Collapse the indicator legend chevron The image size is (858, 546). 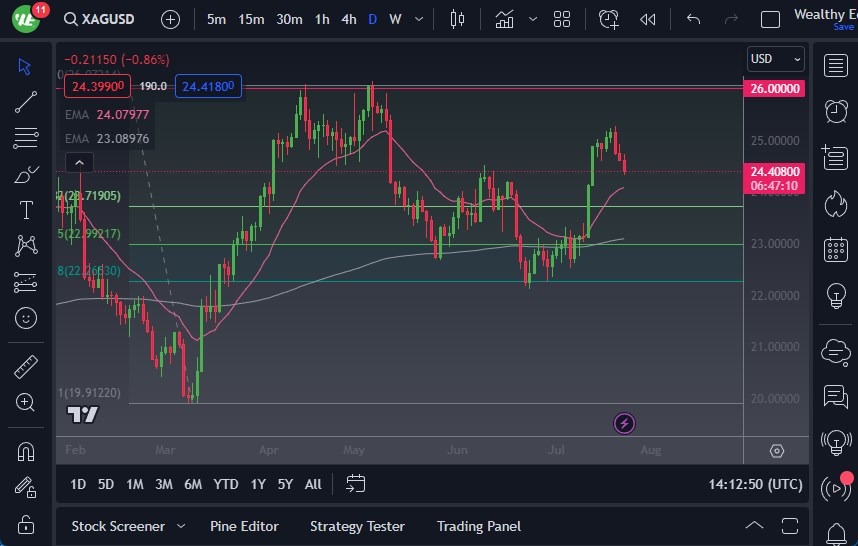(79, 163)
